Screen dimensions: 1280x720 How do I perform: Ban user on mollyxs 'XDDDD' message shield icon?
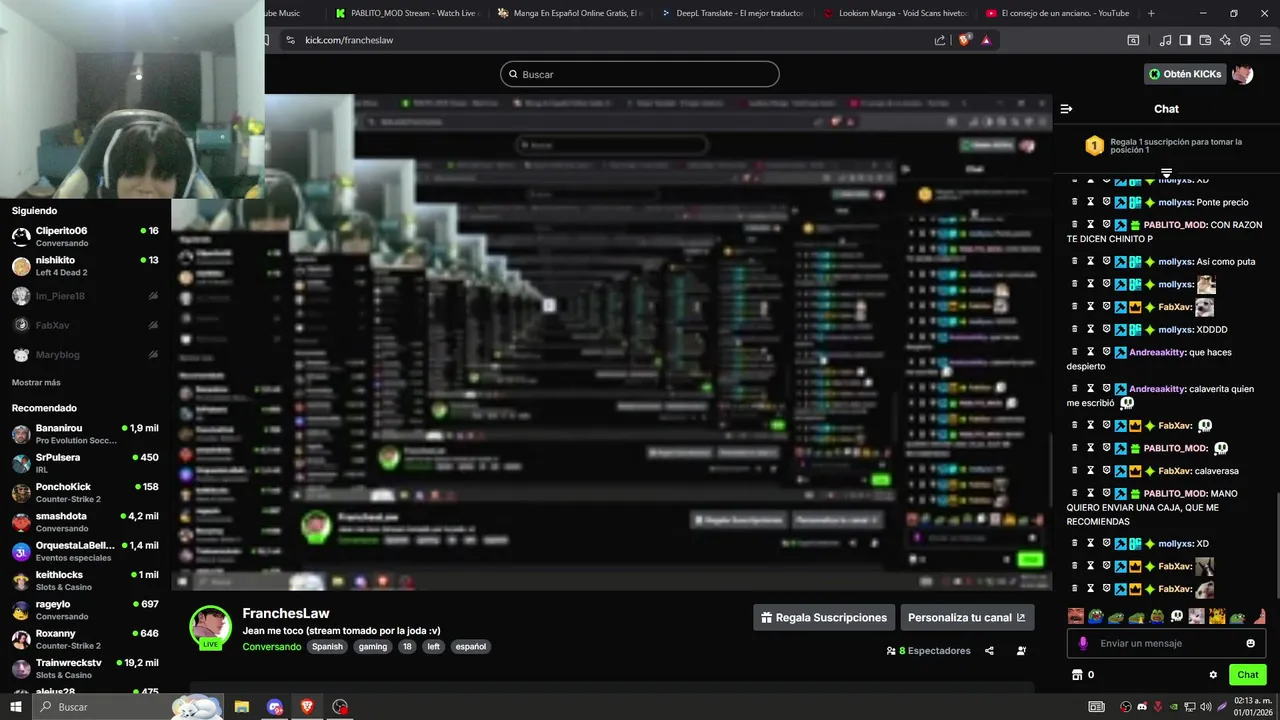click(1106, 329)
